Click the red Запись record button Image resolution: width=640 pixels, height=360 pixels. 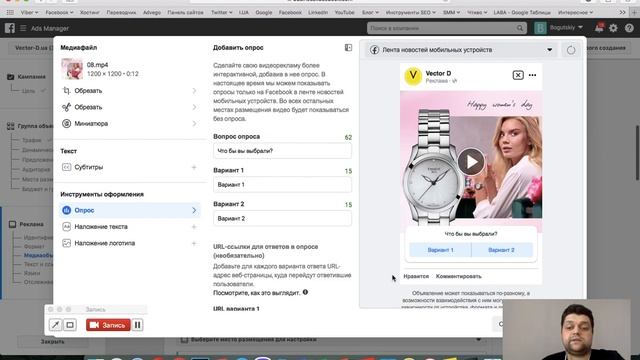(108, 325)
